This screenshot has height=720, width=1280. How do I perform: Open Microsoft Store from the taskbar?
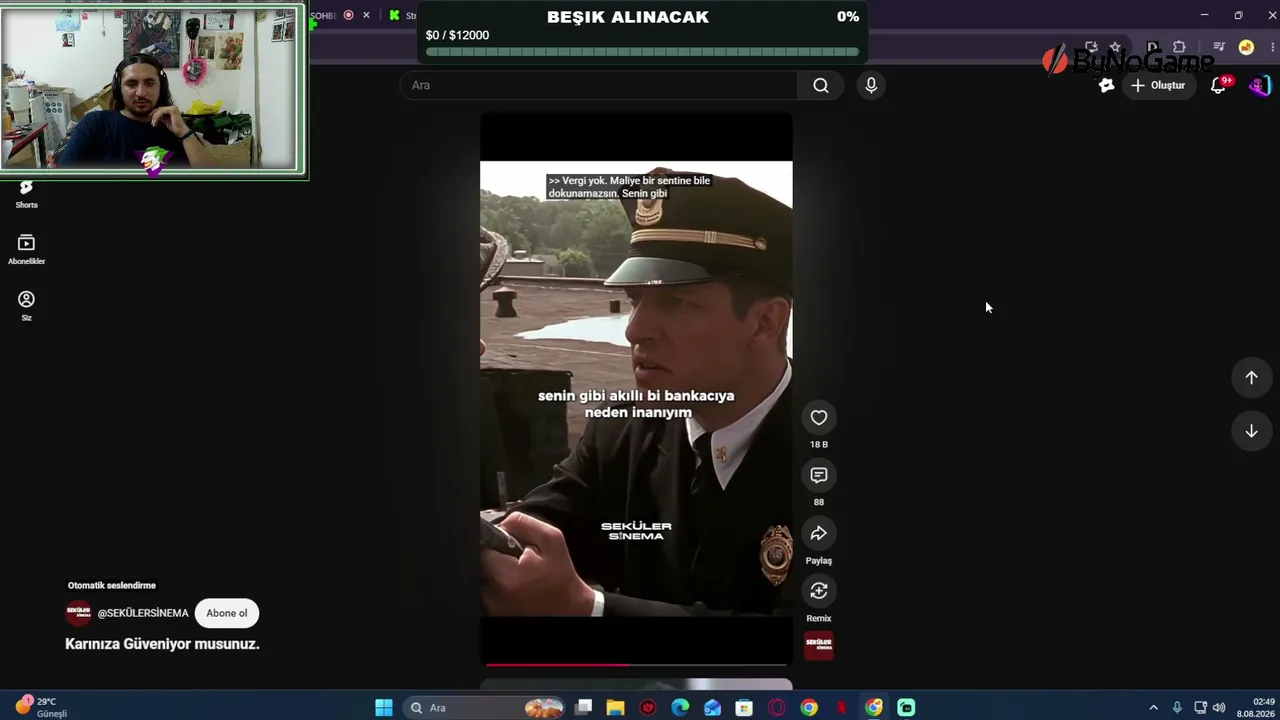click(x=744, y=708)
